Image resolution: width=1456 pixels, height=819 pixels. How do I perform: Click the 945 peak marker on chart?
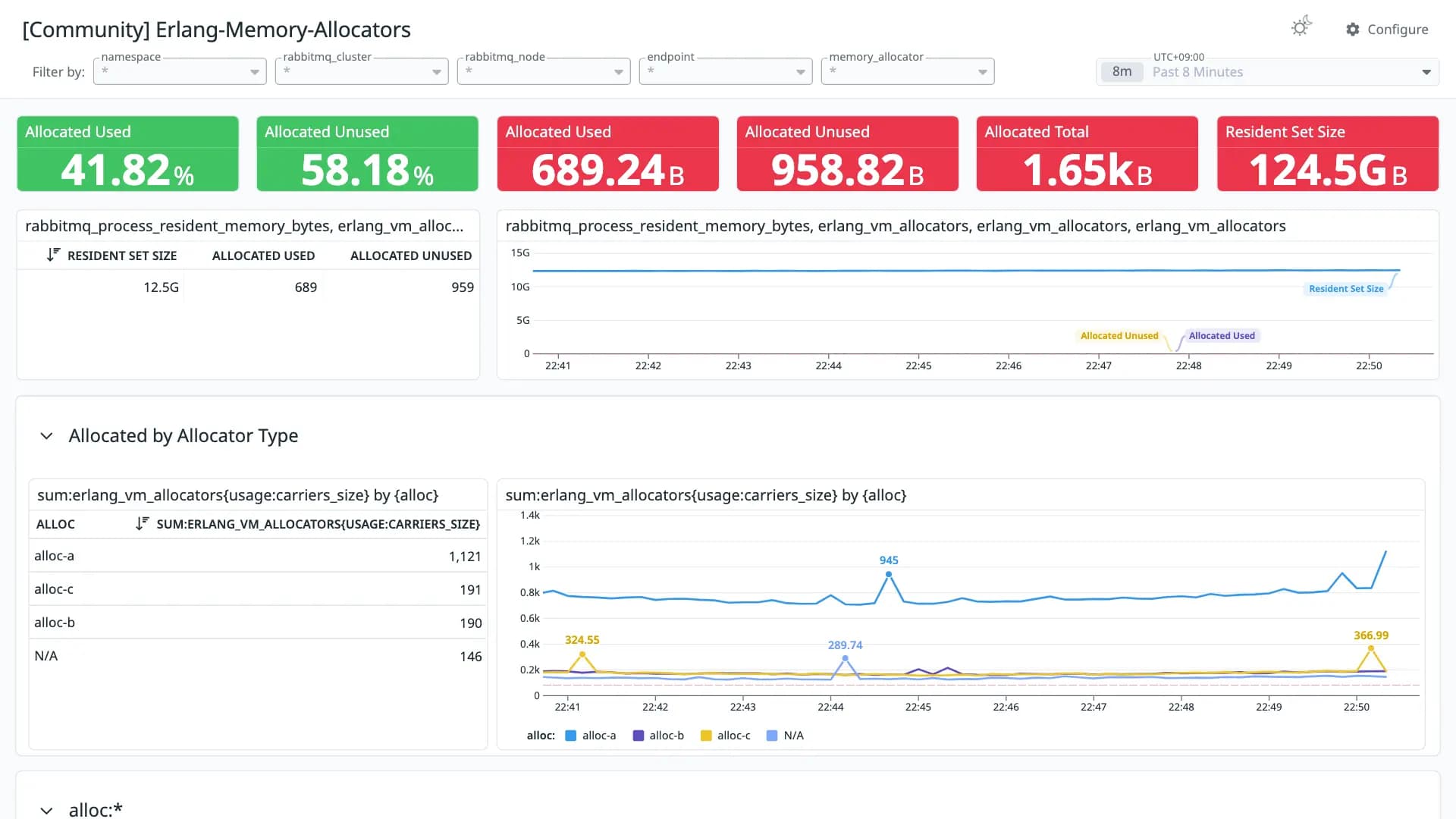pos(889,574)
